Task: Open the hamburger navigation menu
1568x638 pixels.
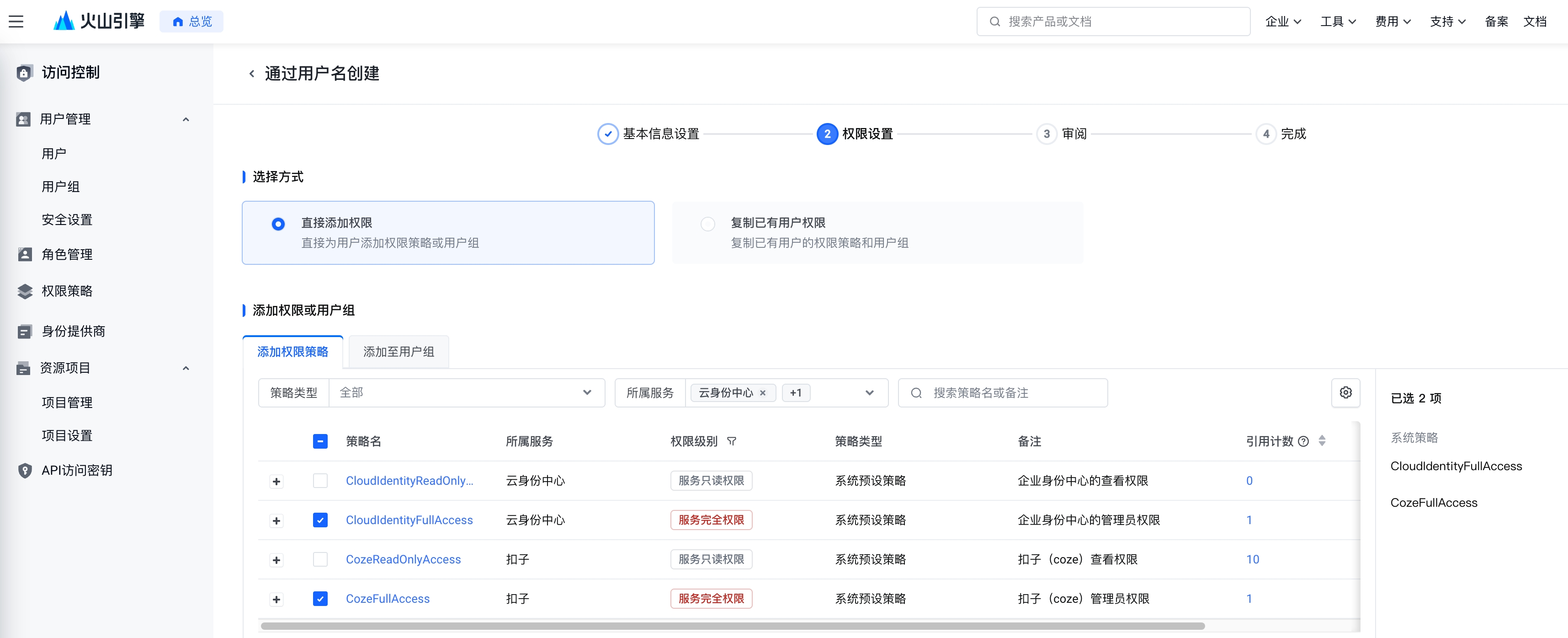Action: (16, 22)
